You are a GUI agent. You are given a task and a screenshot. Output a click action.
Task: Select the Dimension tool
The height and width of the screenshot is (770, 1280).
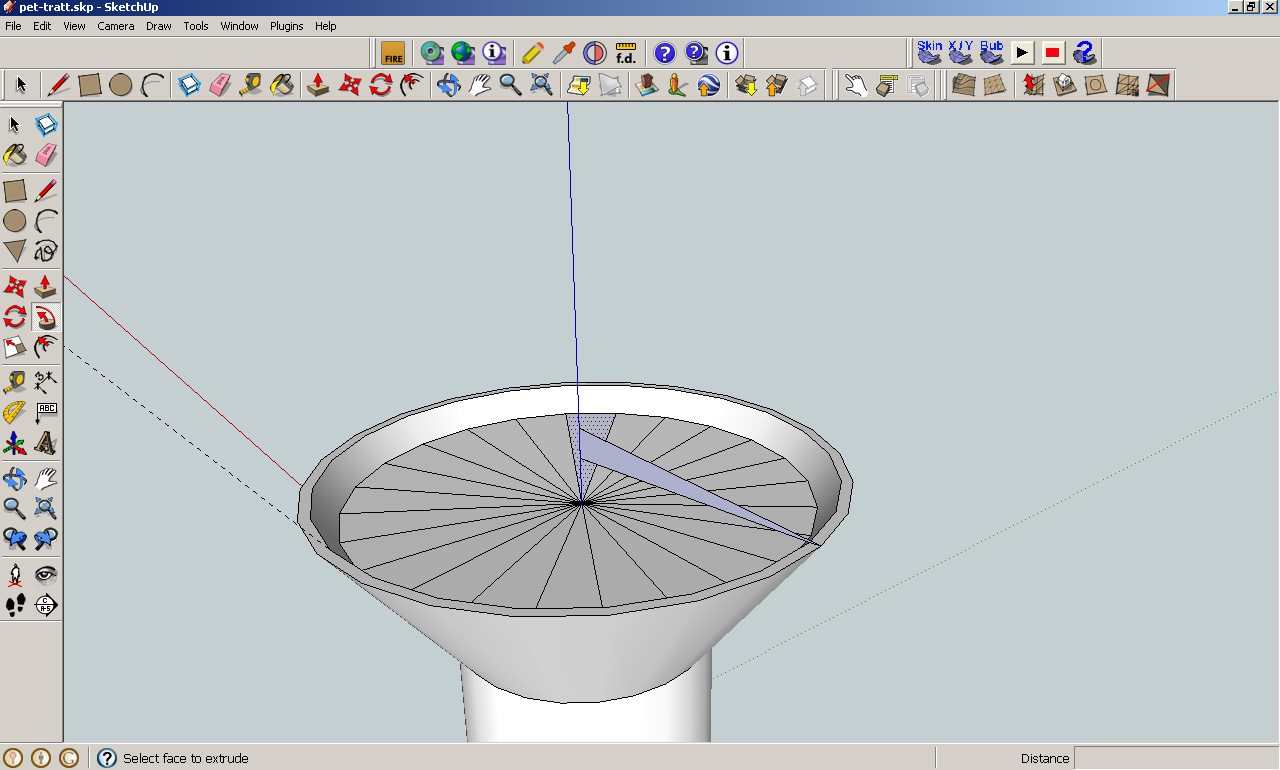pos(46,380)
